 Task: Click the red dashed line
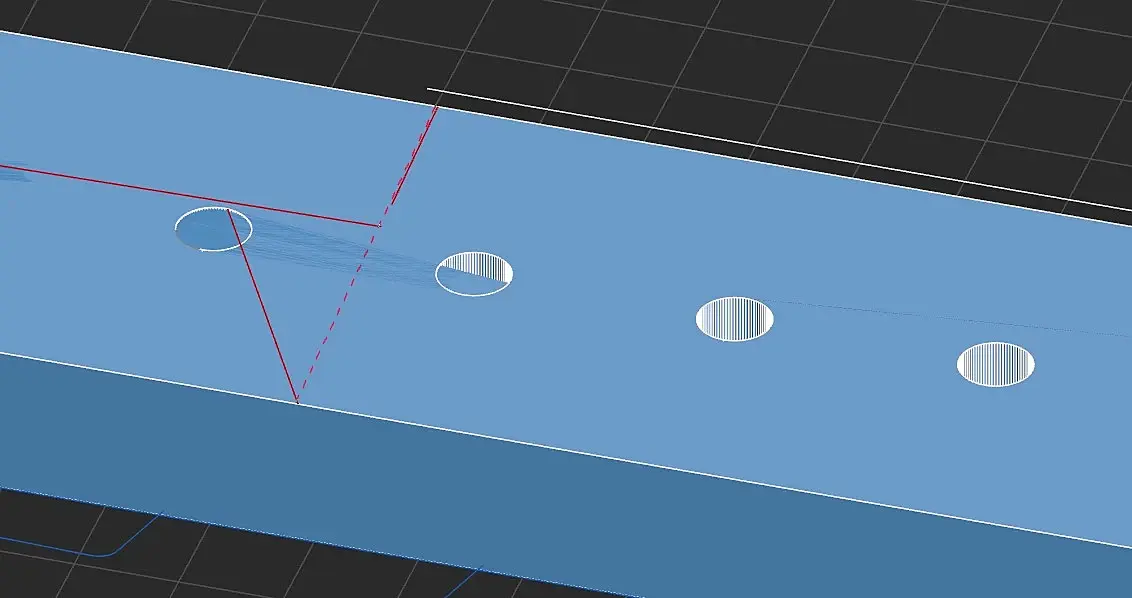pyautogui.click(x=367, y=254)
